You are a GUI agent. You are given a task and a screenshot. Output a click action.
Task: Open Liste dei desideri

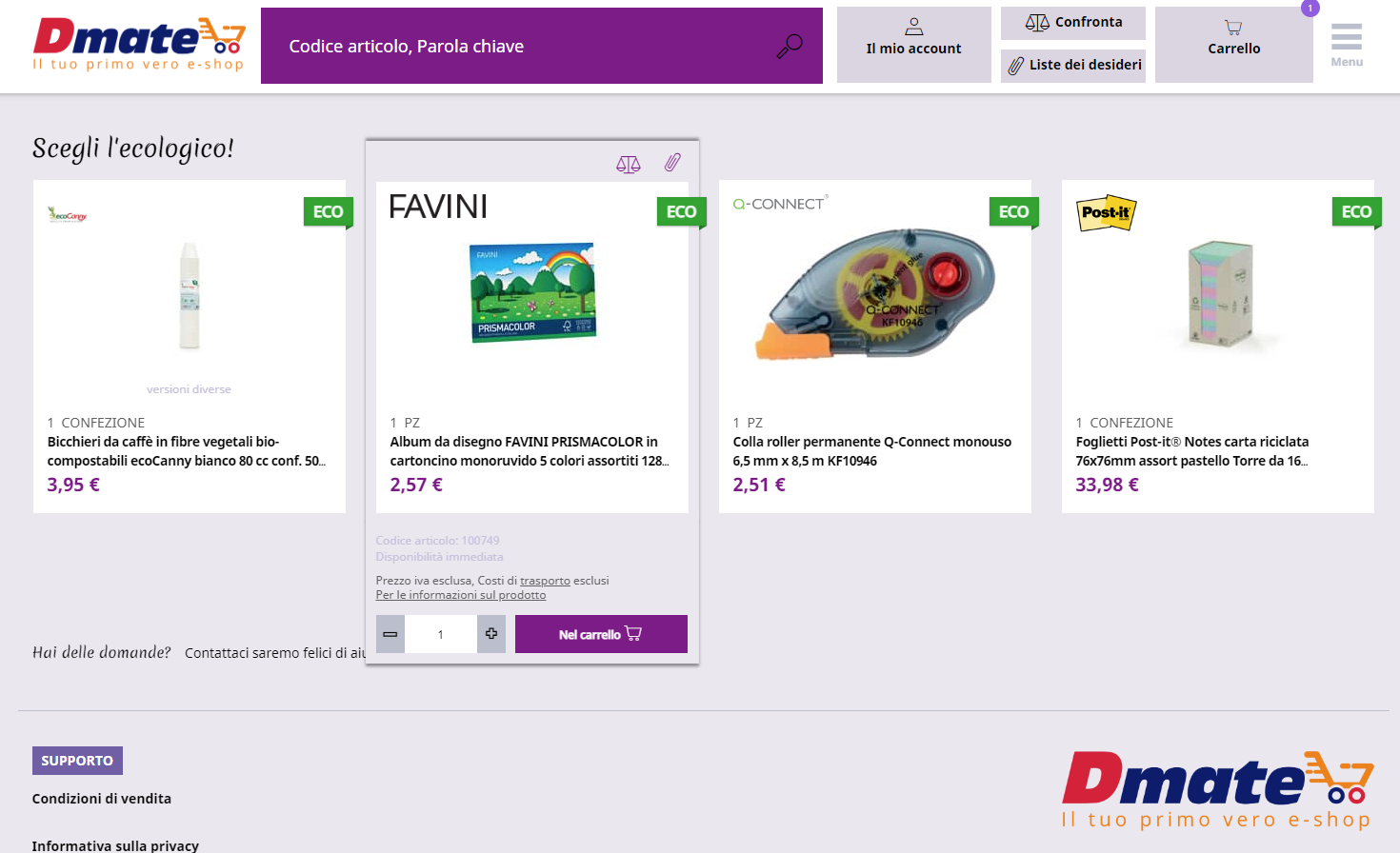(x=1073, y=65)
